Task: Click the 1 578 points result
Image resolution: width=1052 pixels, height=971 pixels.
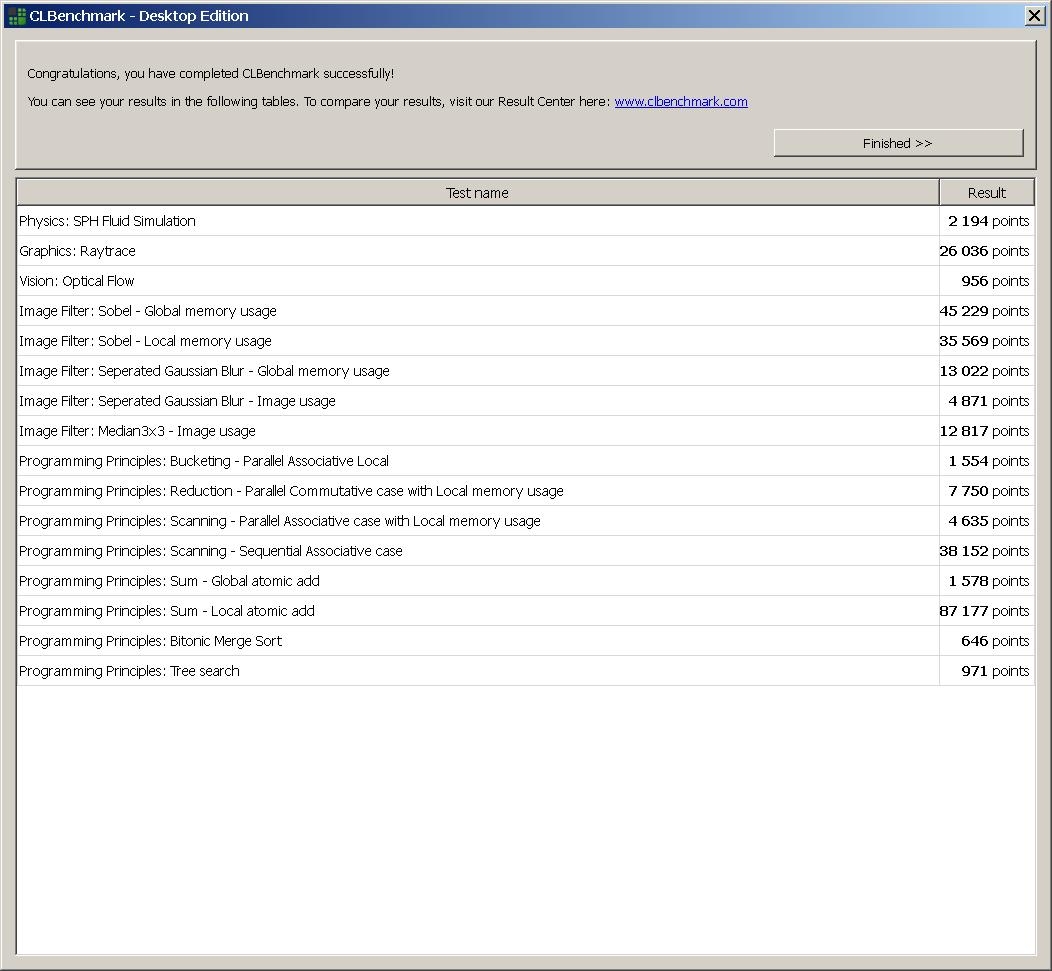Action: 988,581
